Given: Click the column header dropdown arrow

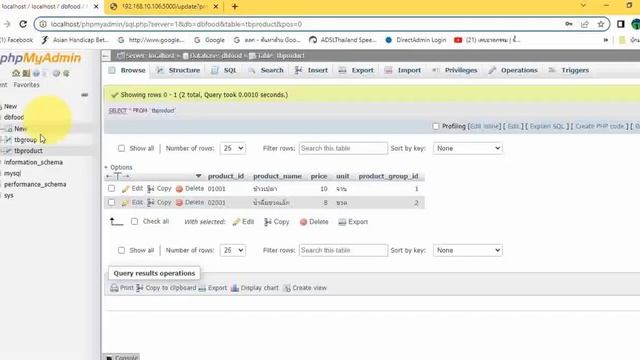Looking at the screenshot, I should click(198, 176).
